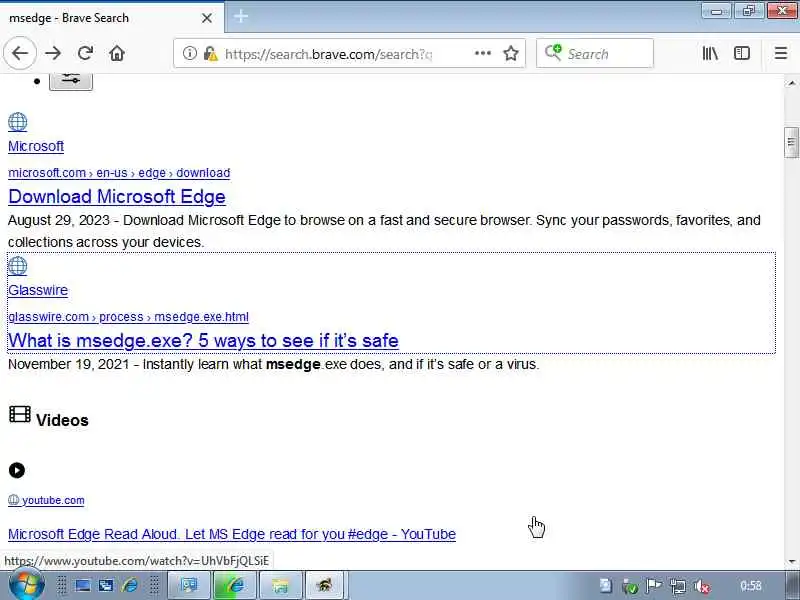Open a new tab with plus button
800x600 pixels.
[241, 17]
